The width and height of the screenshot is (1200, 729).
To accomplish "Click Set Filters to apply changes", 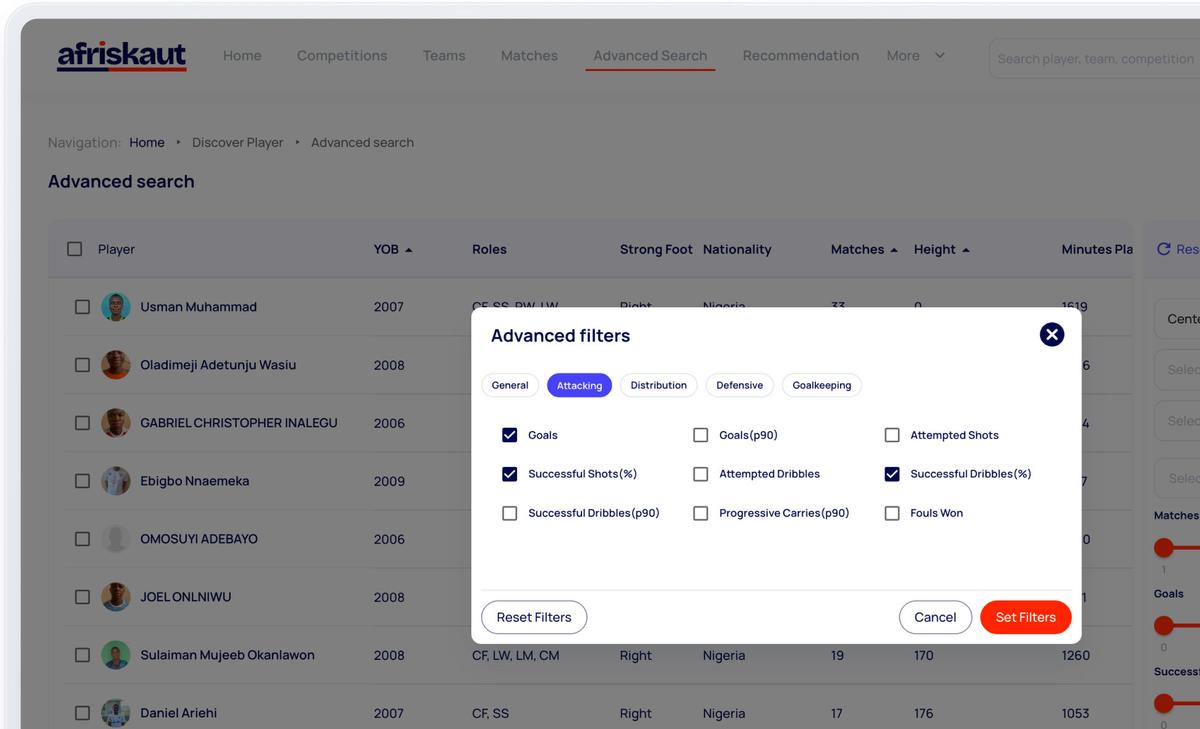I will pyautogui.click(x=1025, y=617).
